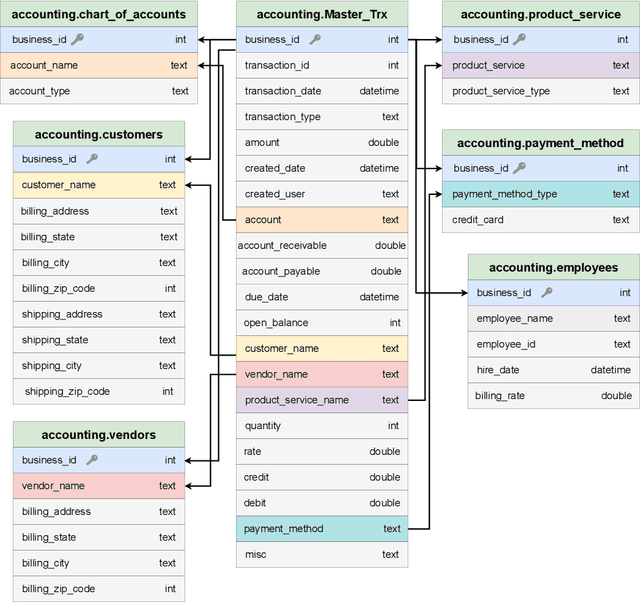This screenshot has width=640, height=602.
Task: Select the key icon in product_service table
Action: [x=520, y=39]
